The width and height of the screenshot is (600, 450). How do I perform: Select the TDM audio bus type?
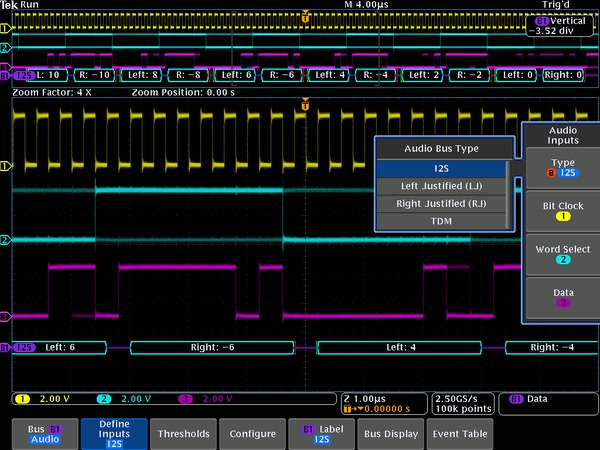tap(441, 220)
